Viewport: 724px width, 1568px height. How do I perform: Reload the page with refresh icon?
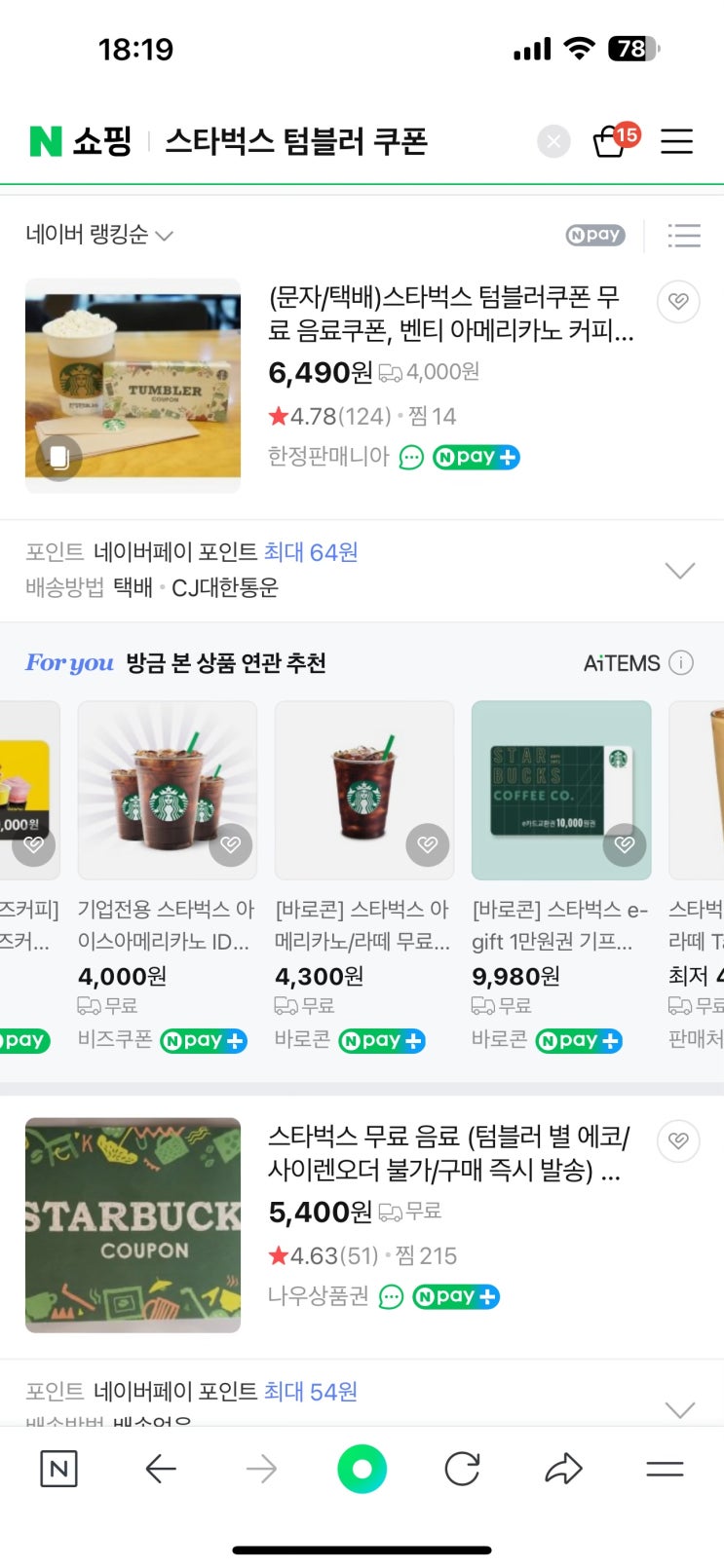[462, 1469]
